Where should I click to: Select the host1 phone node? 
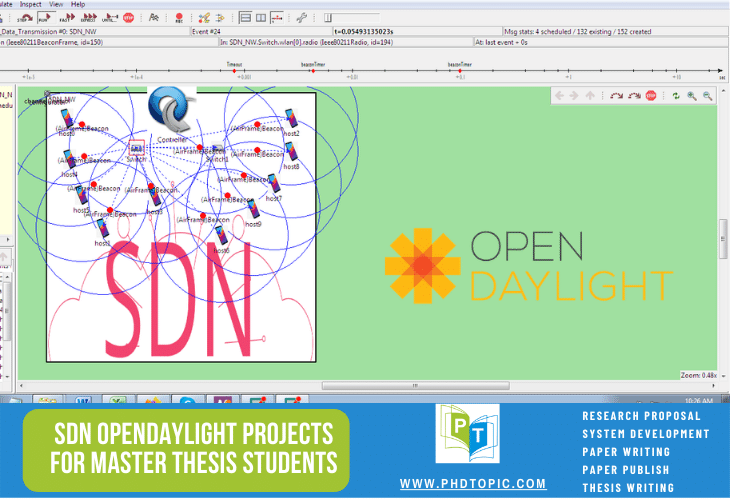102,228
